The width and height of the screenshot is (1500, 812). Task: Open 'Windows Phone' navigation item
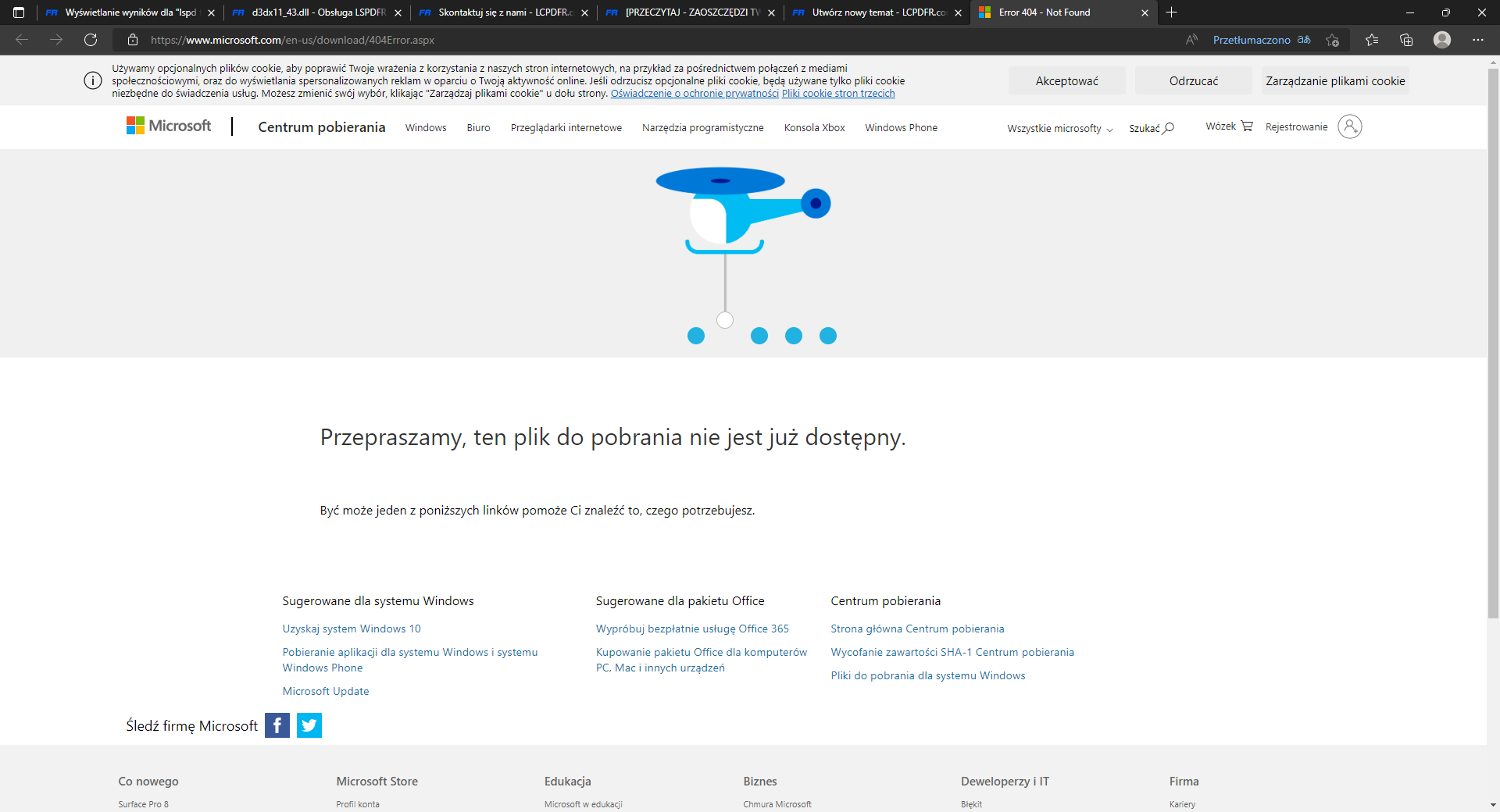901,127
